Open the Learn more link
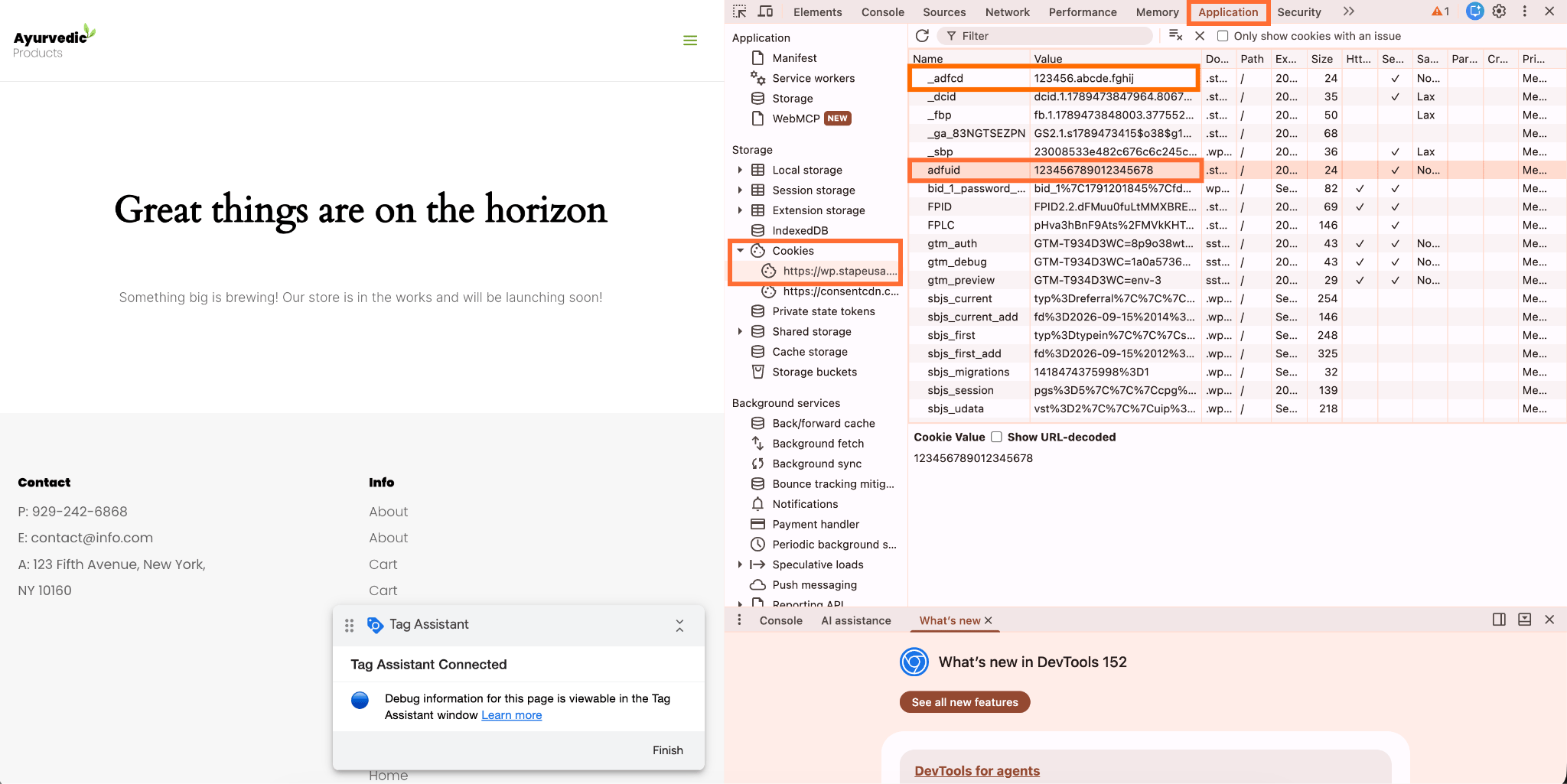 (x=511, y=715)
